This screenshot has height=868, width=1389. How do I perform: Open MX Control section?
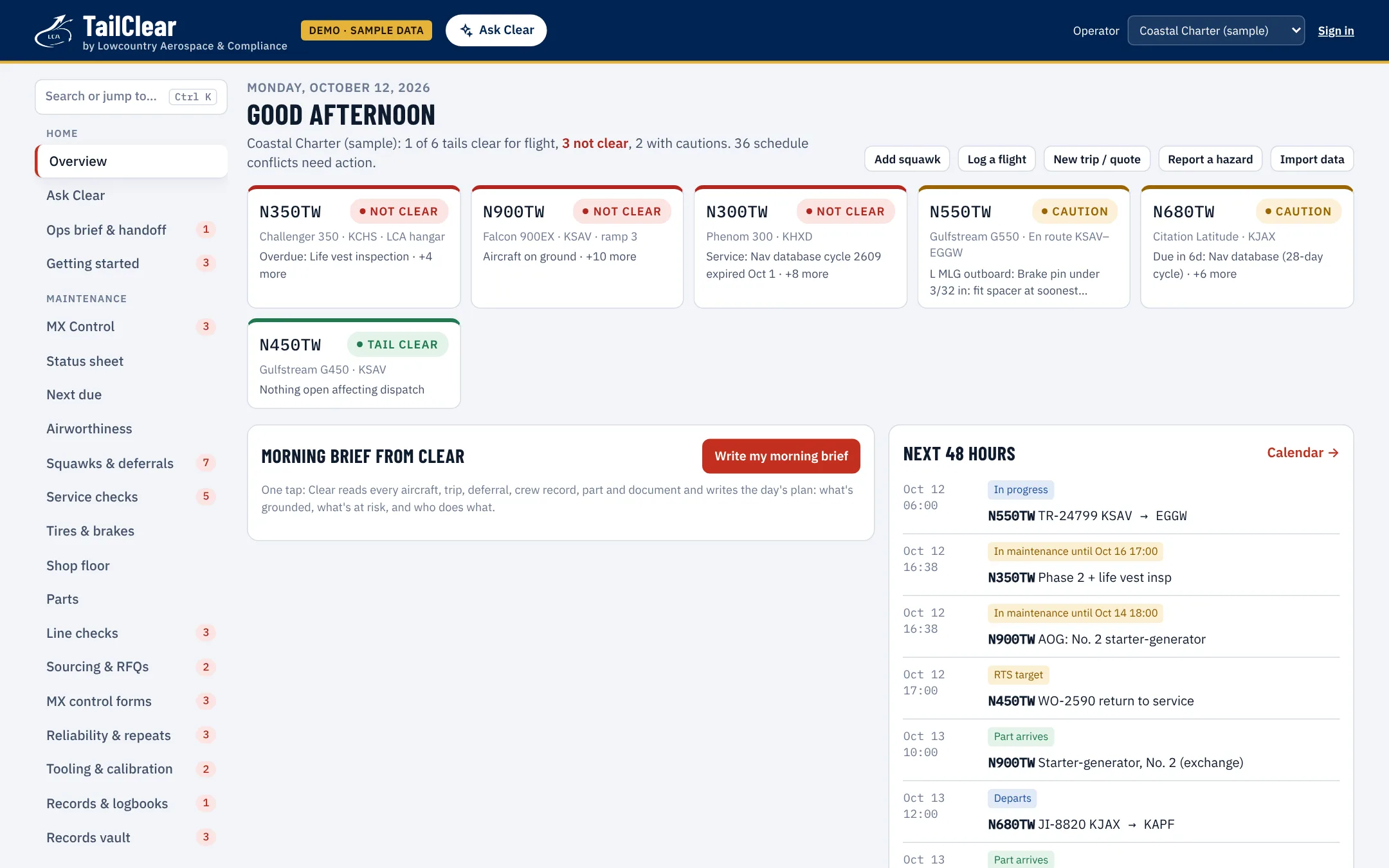pos(131,326)
